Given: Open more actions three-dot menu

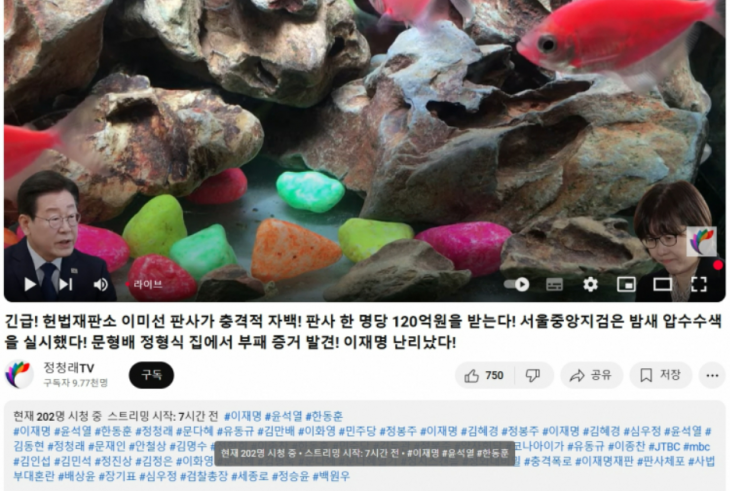Looking at the screenshot, I should (x=712, y=375).
